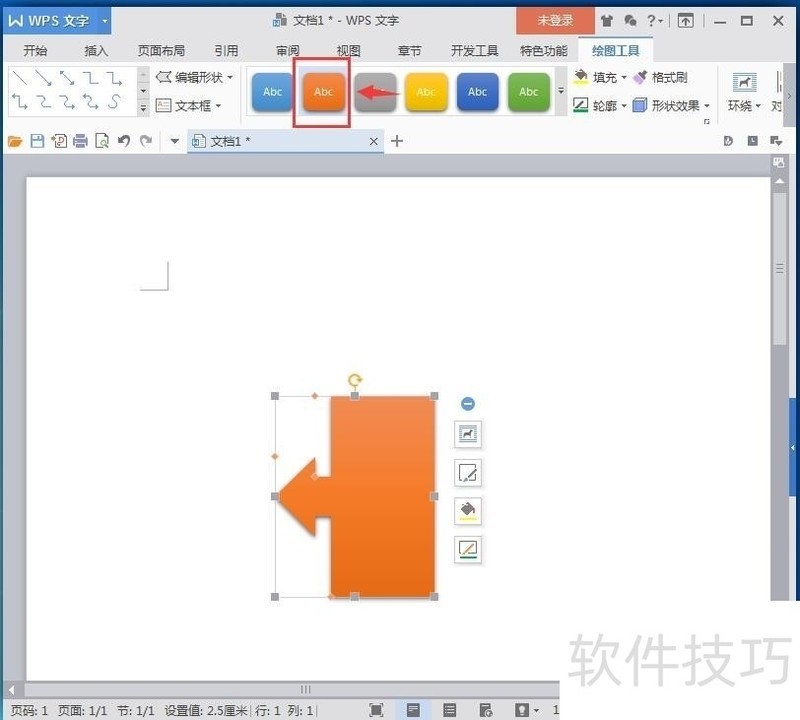Close the 文档1 document tab
This screenshot has height=720, width=800.
click(x=374, y=141)
